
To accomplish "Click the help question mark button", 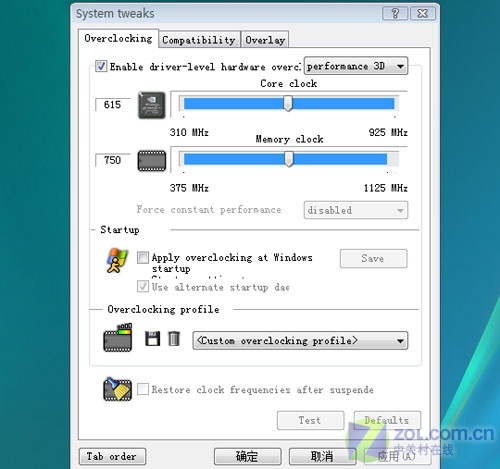I will (x=395, y=14).
